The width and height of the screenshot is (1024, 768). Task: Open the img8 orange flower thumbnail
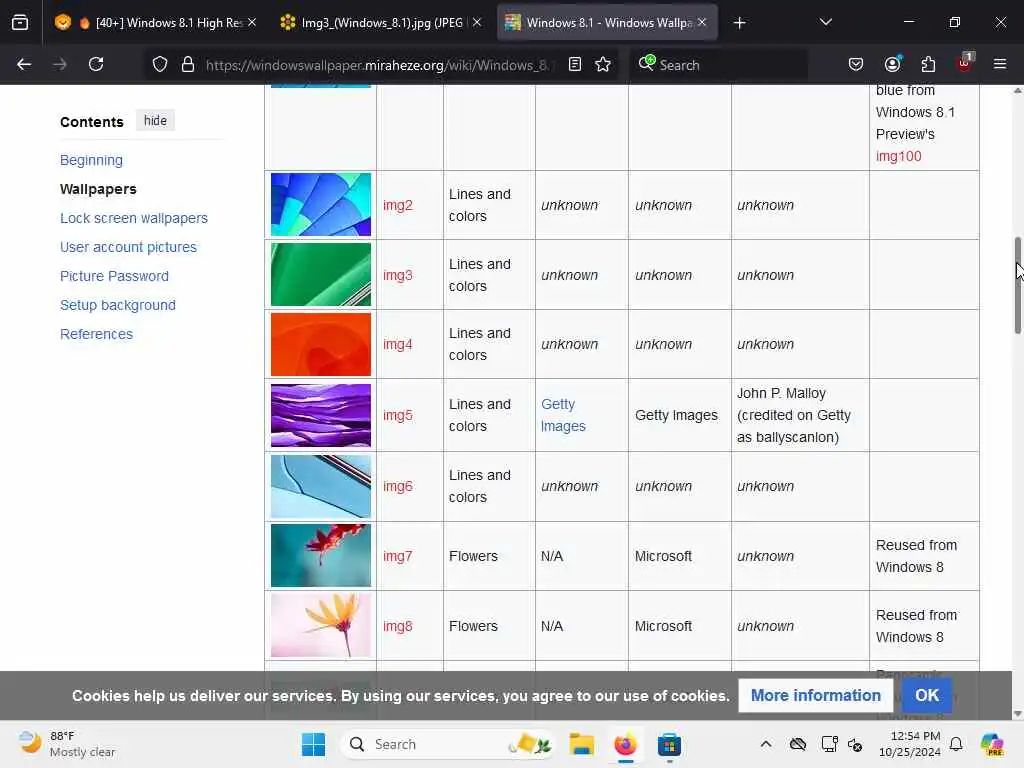coord(321,626)
